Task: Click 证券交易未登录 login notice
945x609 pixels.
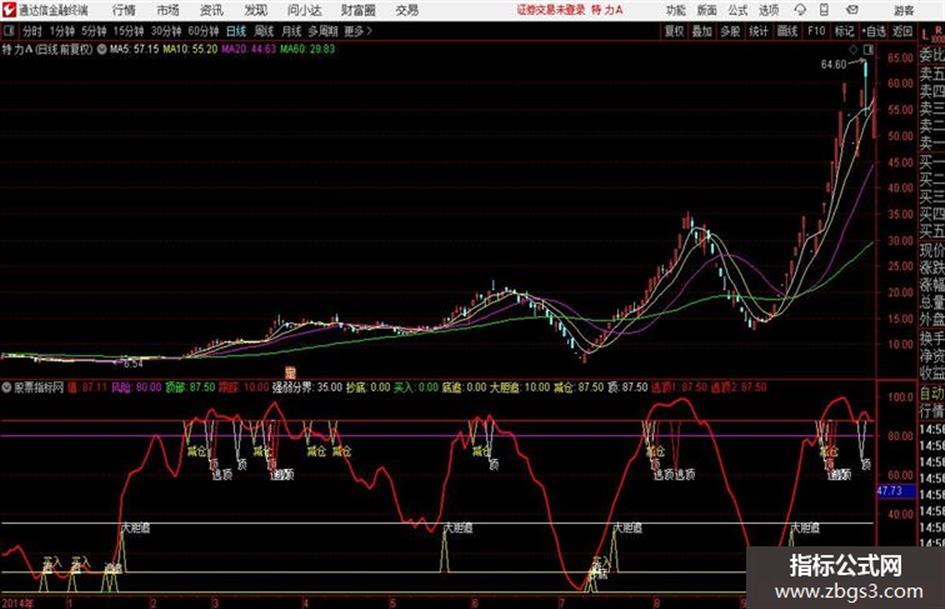Action: 551,10
